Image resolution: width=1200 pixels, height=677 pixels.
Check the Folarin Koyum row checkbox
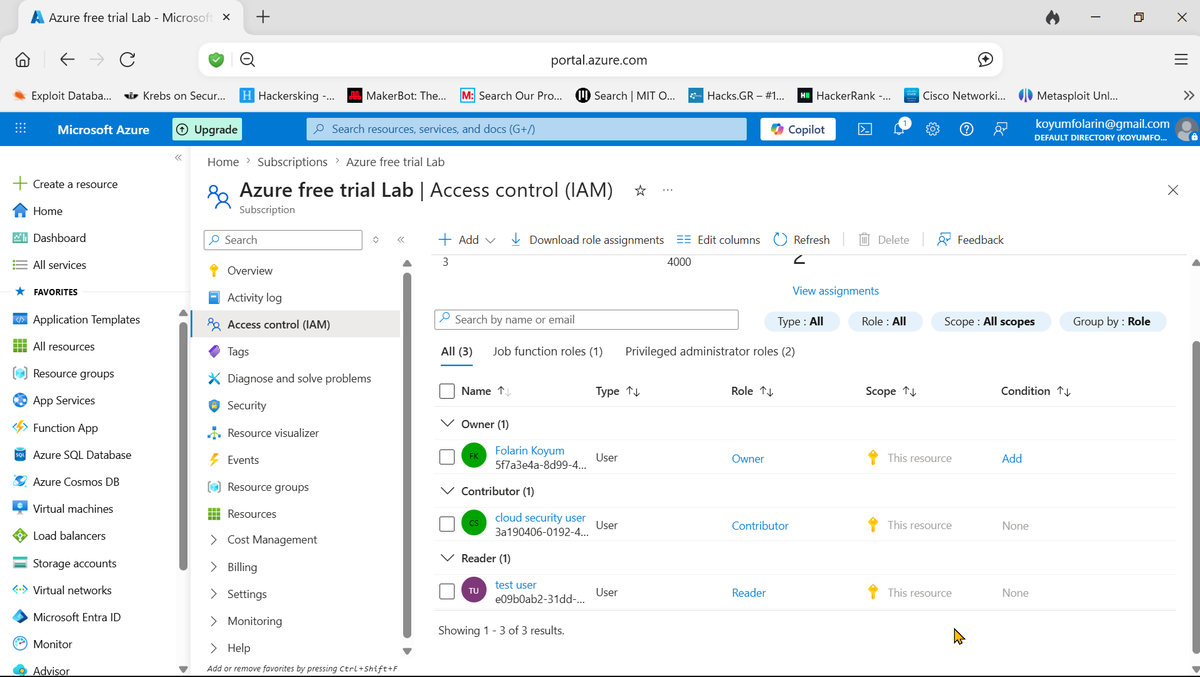point(447,457)
